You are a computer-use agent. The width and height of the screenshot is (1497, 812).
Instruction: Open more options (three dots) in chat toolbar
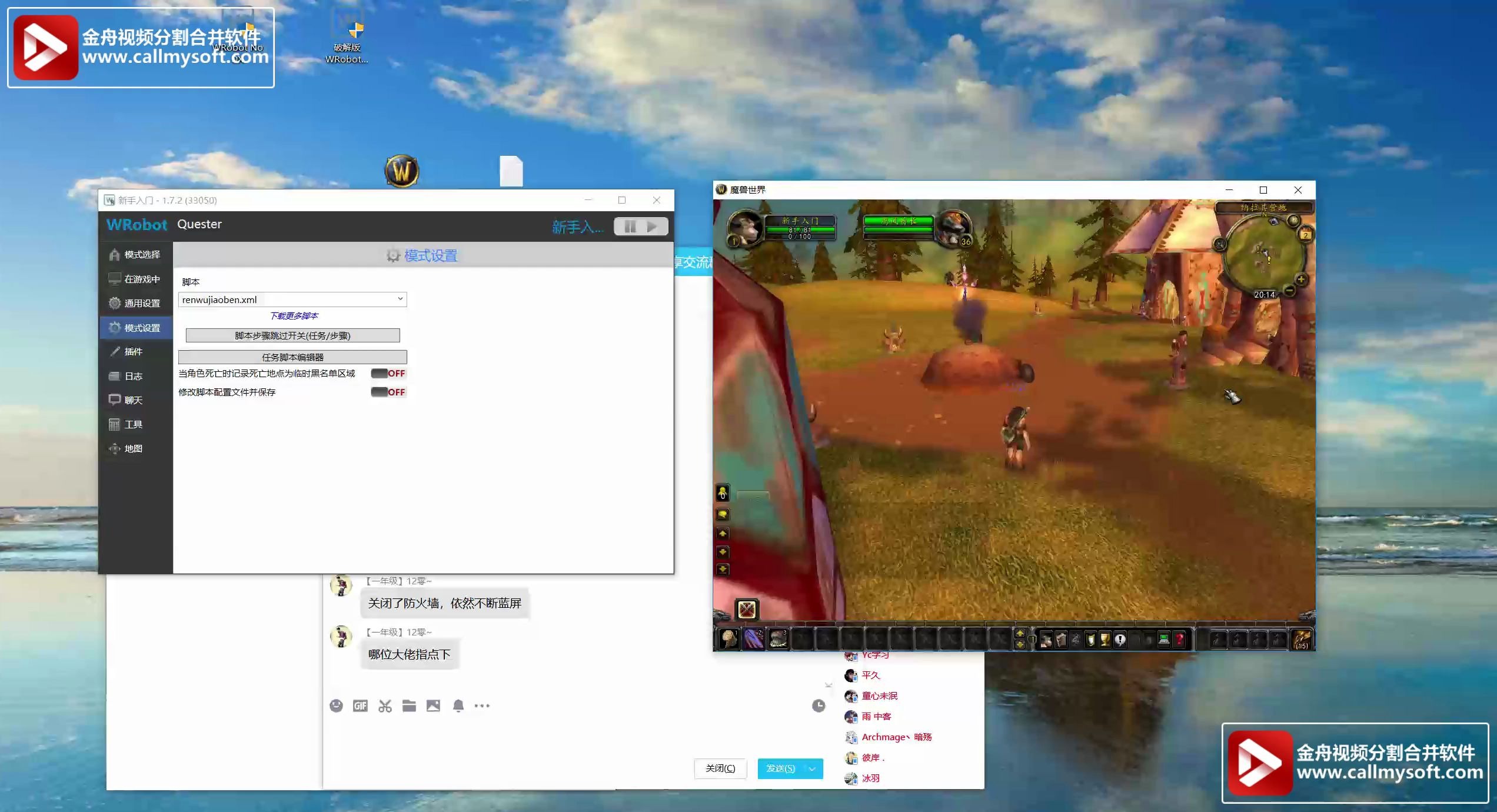(x=482, y=705)
